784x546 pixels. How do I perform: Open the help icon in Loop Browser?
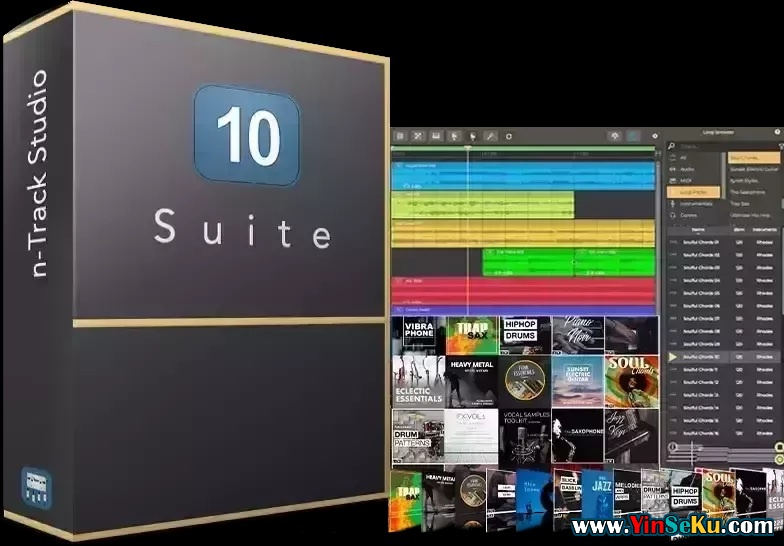pos(778,132)
